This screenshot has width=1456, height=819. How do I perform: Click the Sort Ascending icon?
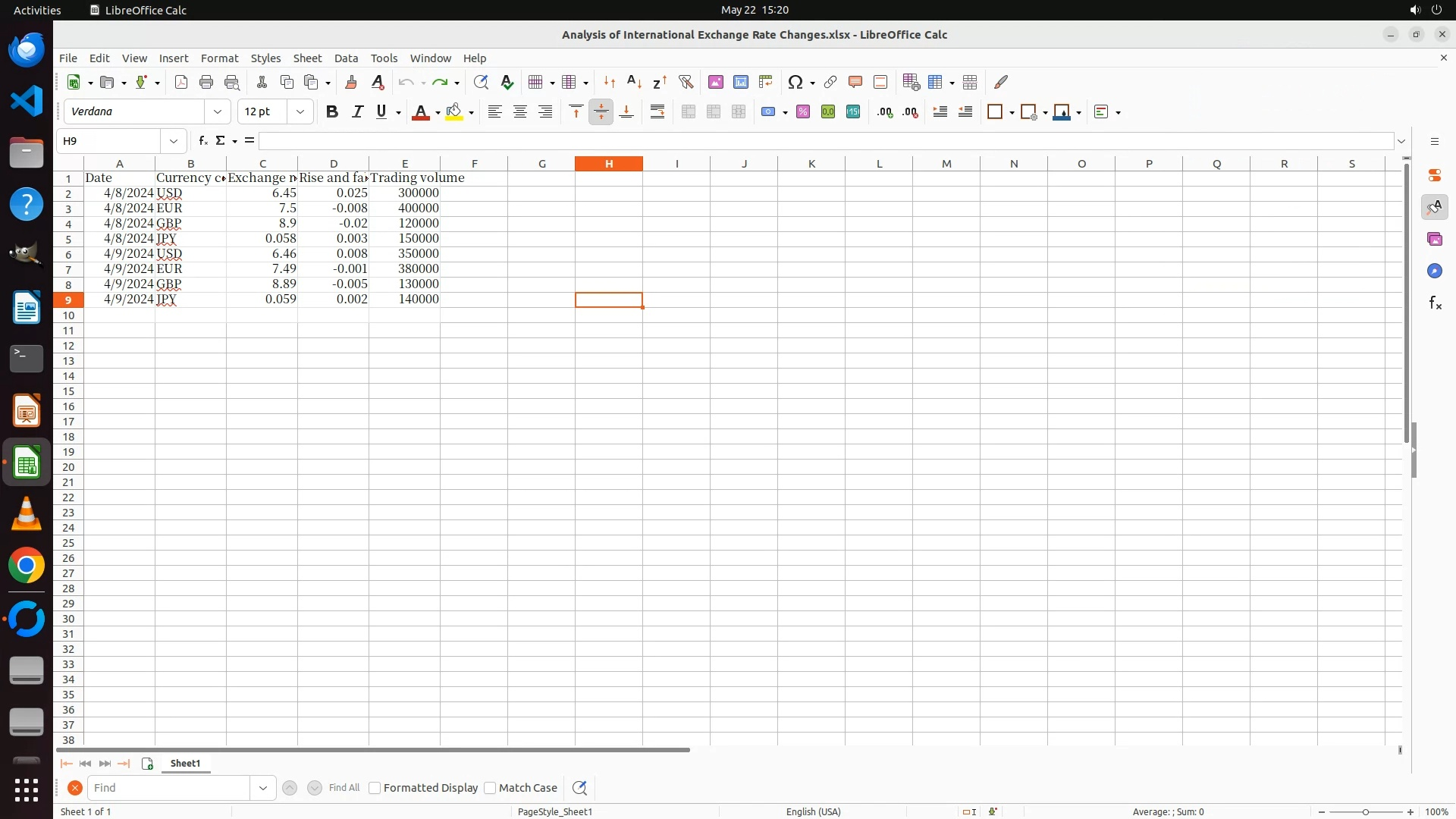[634, 82]
